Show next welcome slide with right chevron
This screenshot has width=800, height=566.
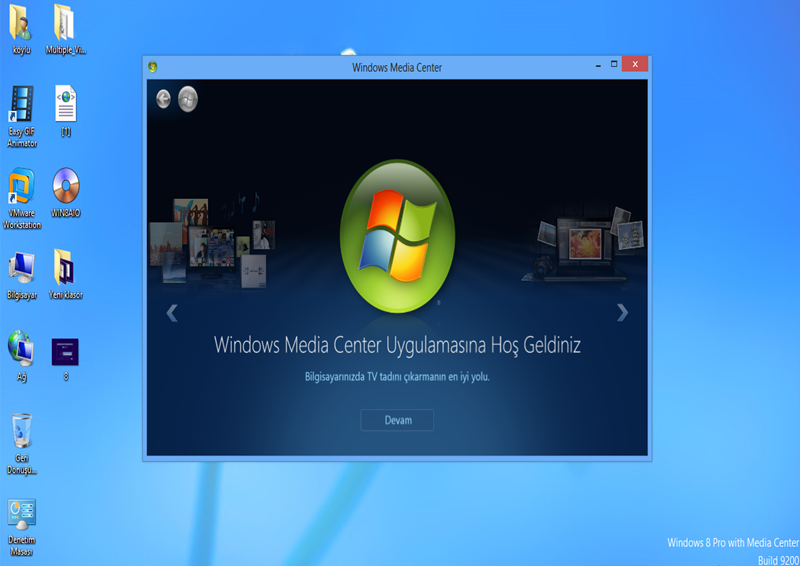click(x=622, y=312)
